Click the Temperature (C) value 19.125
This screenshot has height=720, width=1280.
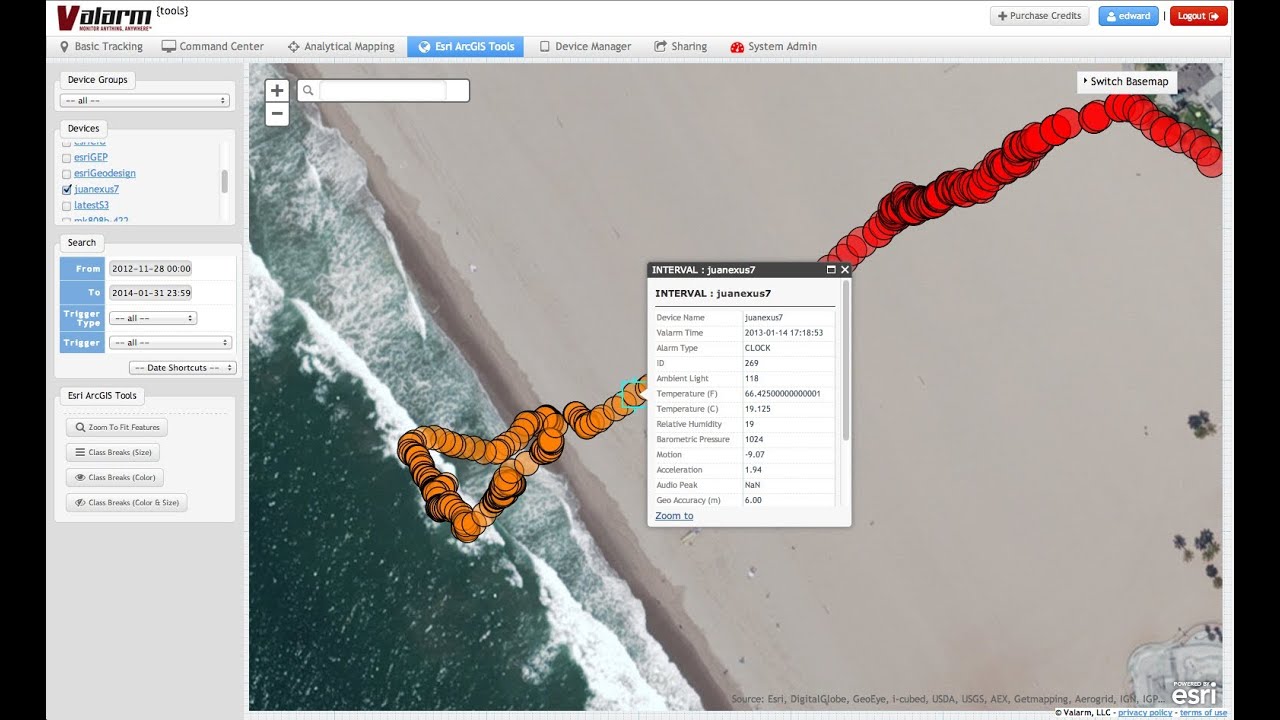coord(757,409)
